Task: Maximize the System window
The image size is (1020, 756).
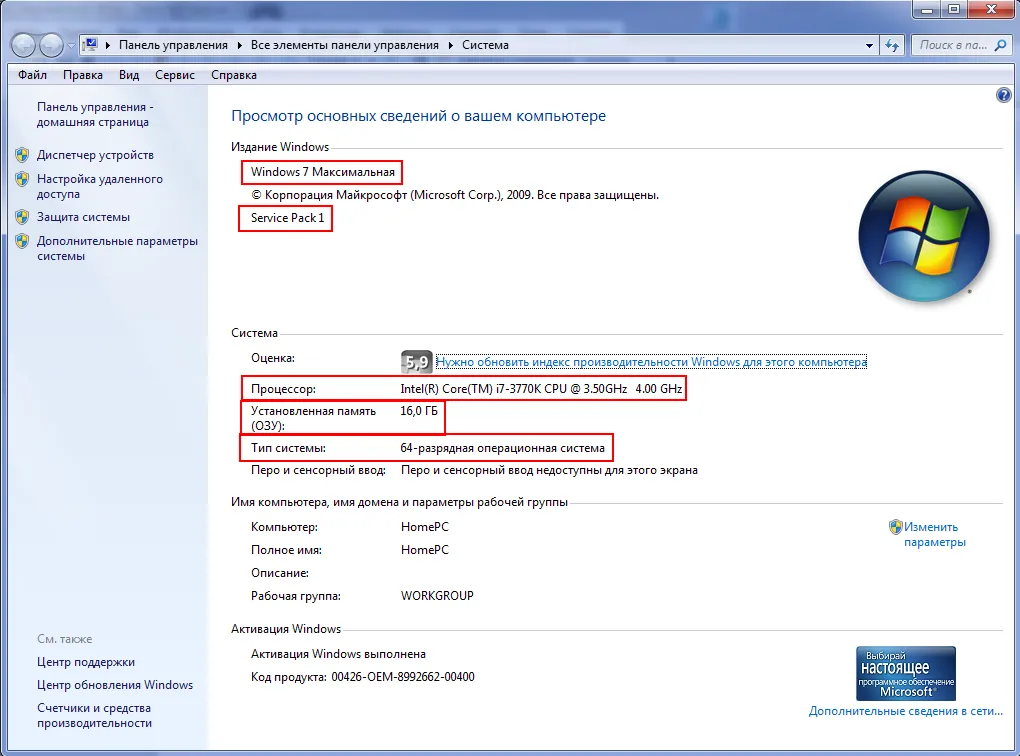Action: coord(954,9)
